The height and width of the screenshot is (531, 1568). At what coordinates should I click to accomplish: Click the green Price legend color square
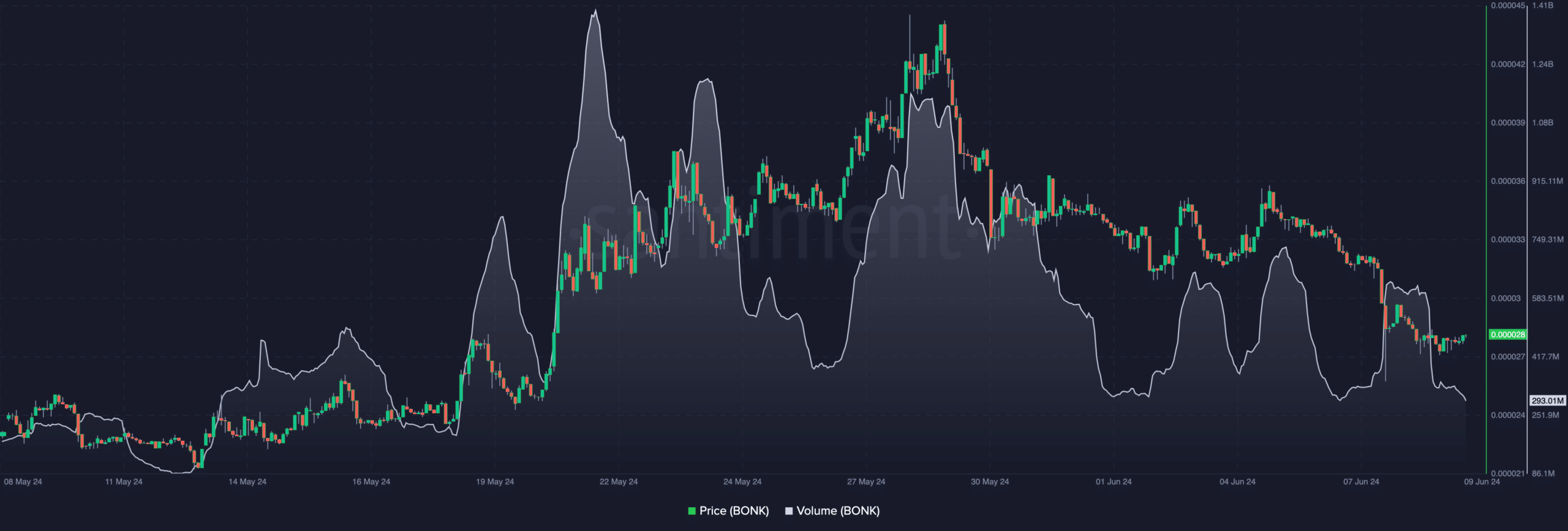pyautogui.click(x=692, y=511)
